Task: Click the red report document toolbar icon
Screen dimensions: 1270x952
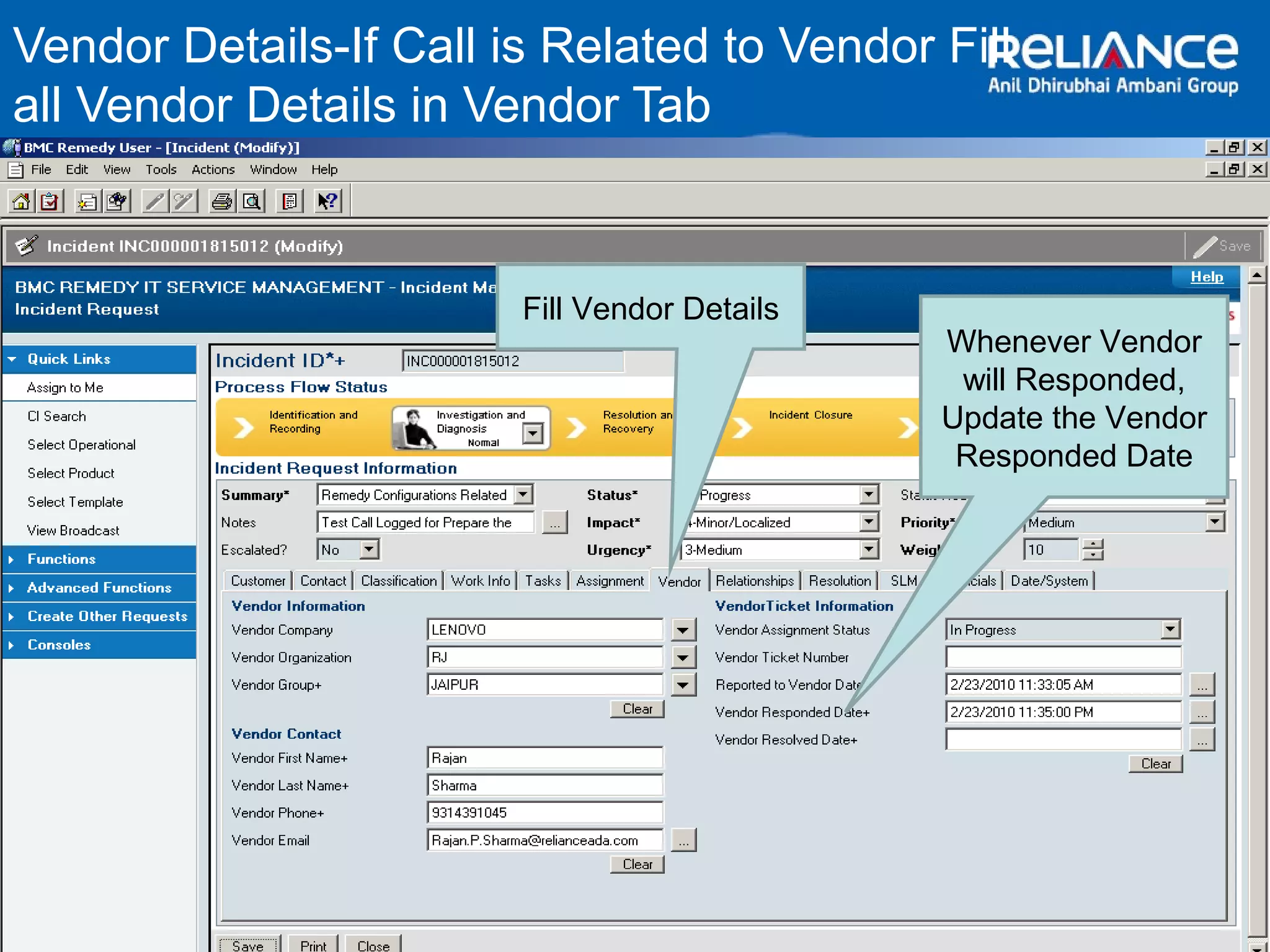Action: tap(290, 201)
